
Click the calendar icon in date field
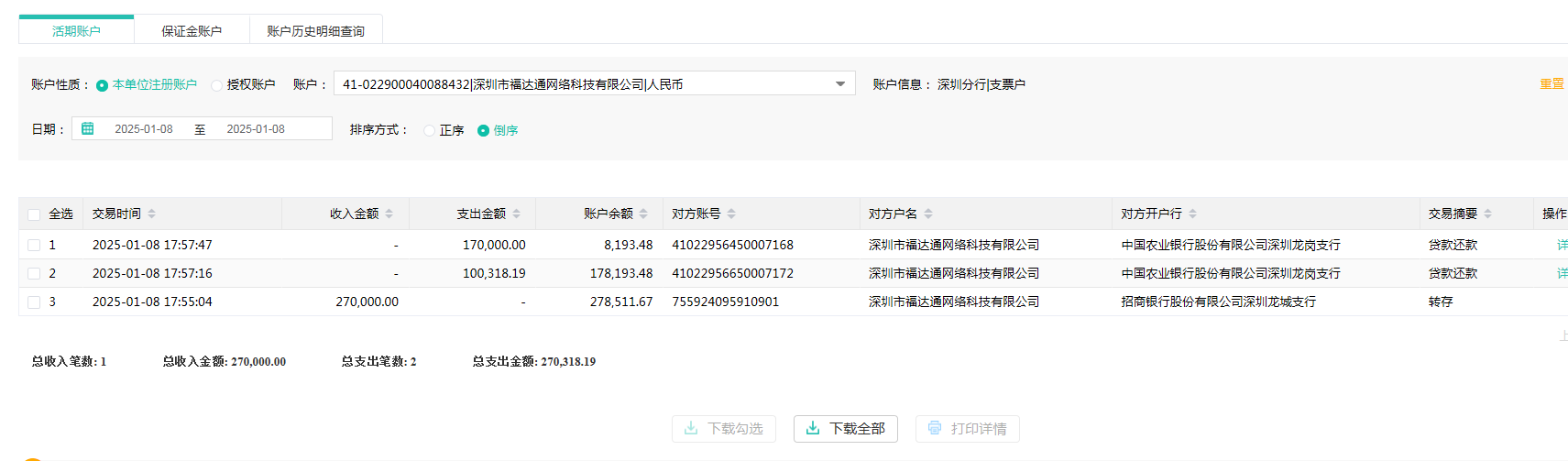(x=88, y=129)
